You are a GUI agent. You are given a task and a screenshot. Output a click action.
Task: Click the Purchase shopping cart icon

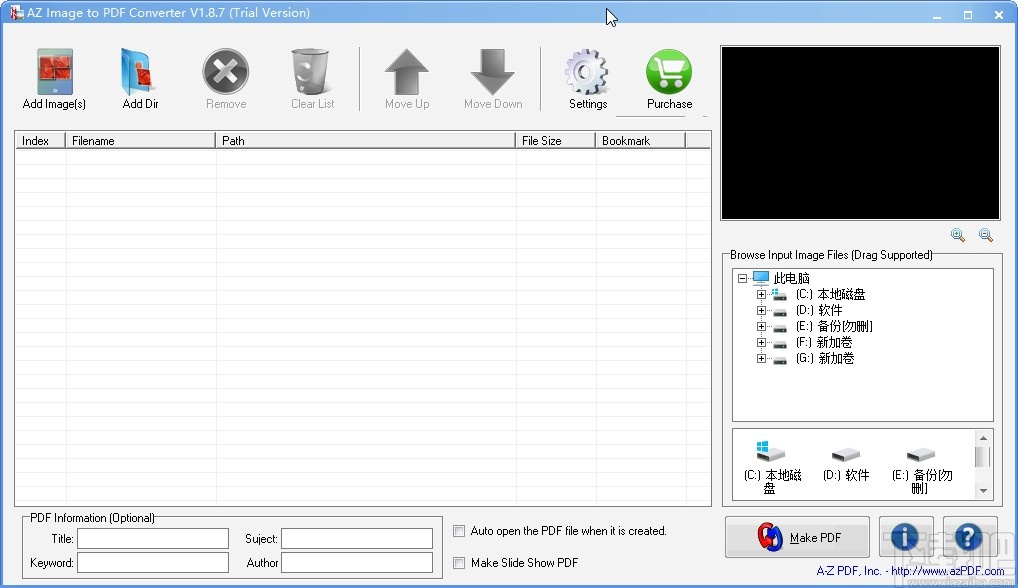(x=668, y=72)
